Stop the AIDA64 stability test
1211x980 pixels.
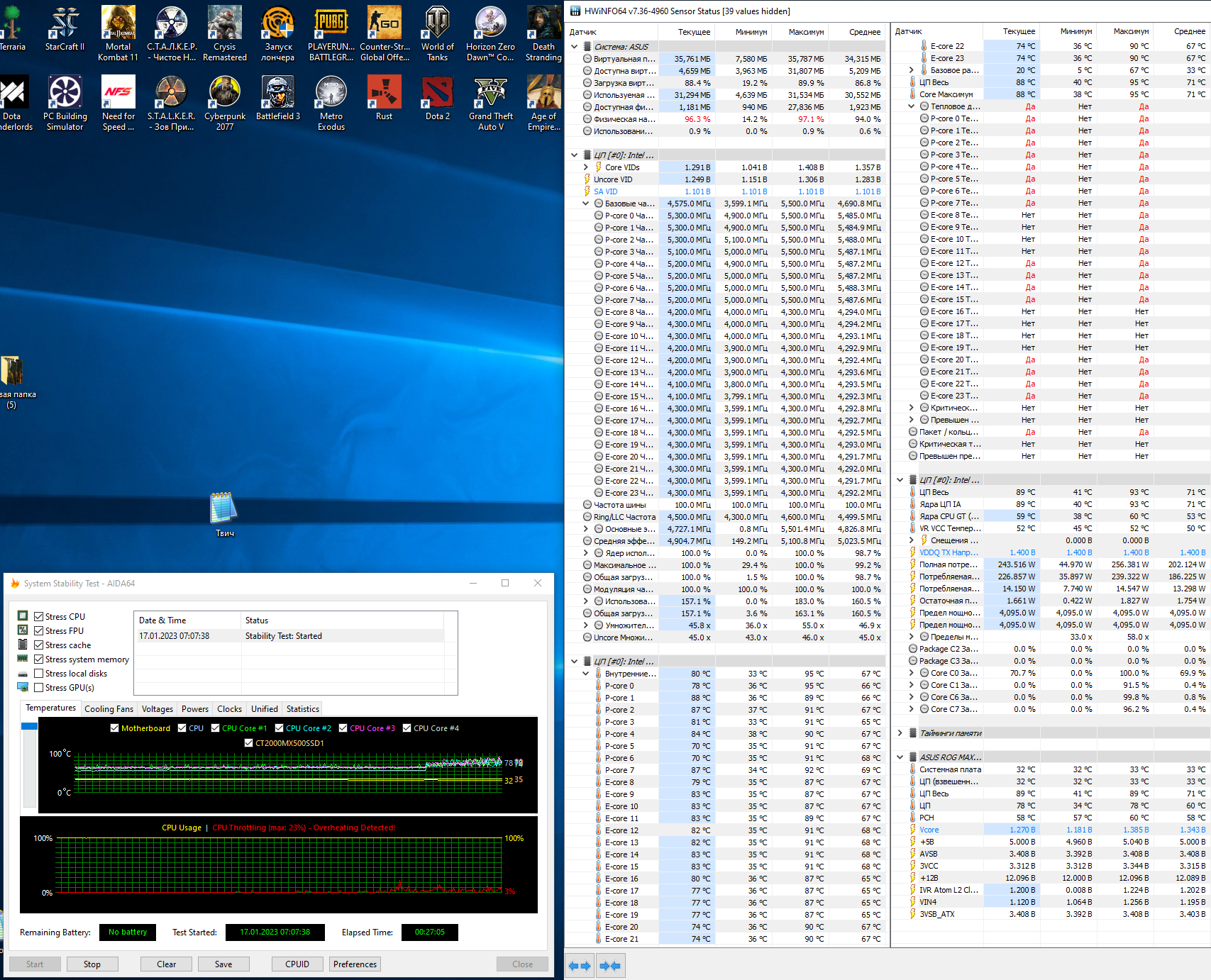tap(92, 964)
